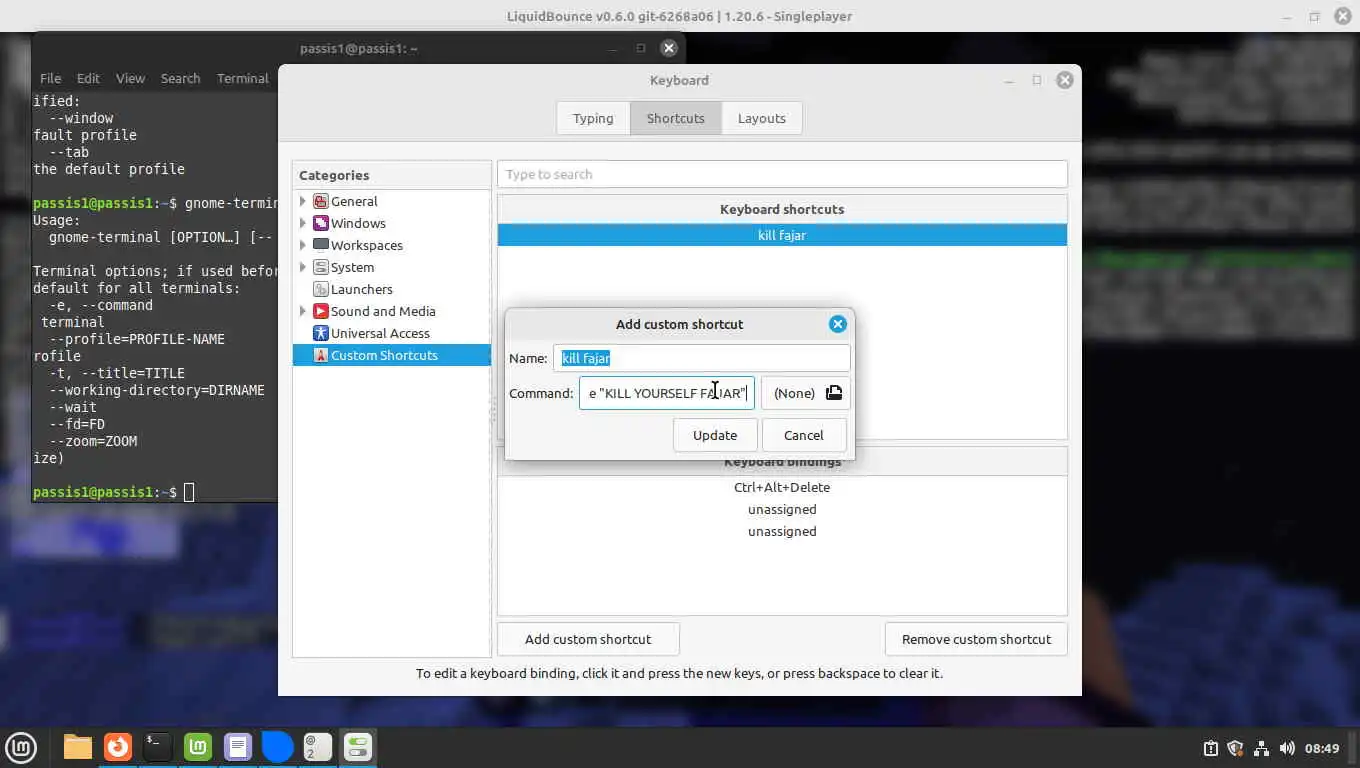Click the Windows category icon

(x=321, y=223)
